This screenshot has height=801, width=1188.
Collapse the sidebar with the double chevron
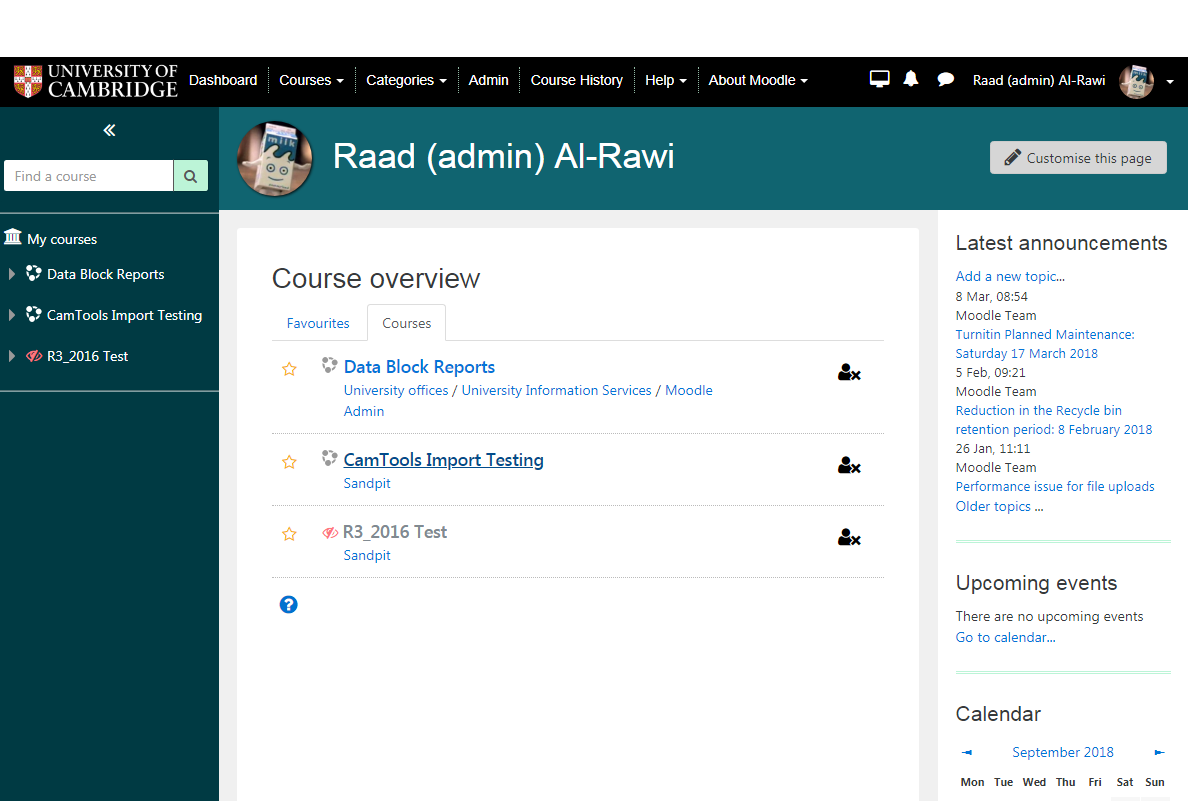pos(109,130)
